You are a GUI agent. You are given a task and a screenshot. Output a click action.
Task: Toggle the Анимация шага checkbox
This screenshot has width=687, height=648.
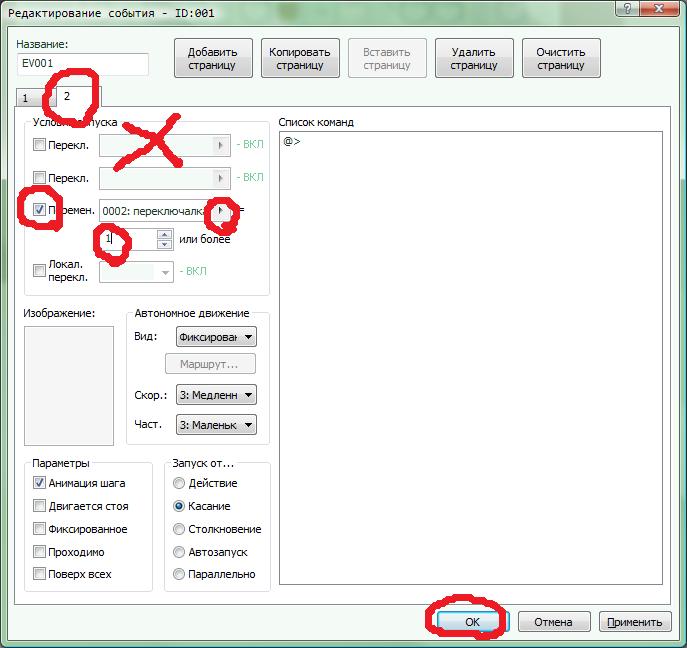coord(40,483)
